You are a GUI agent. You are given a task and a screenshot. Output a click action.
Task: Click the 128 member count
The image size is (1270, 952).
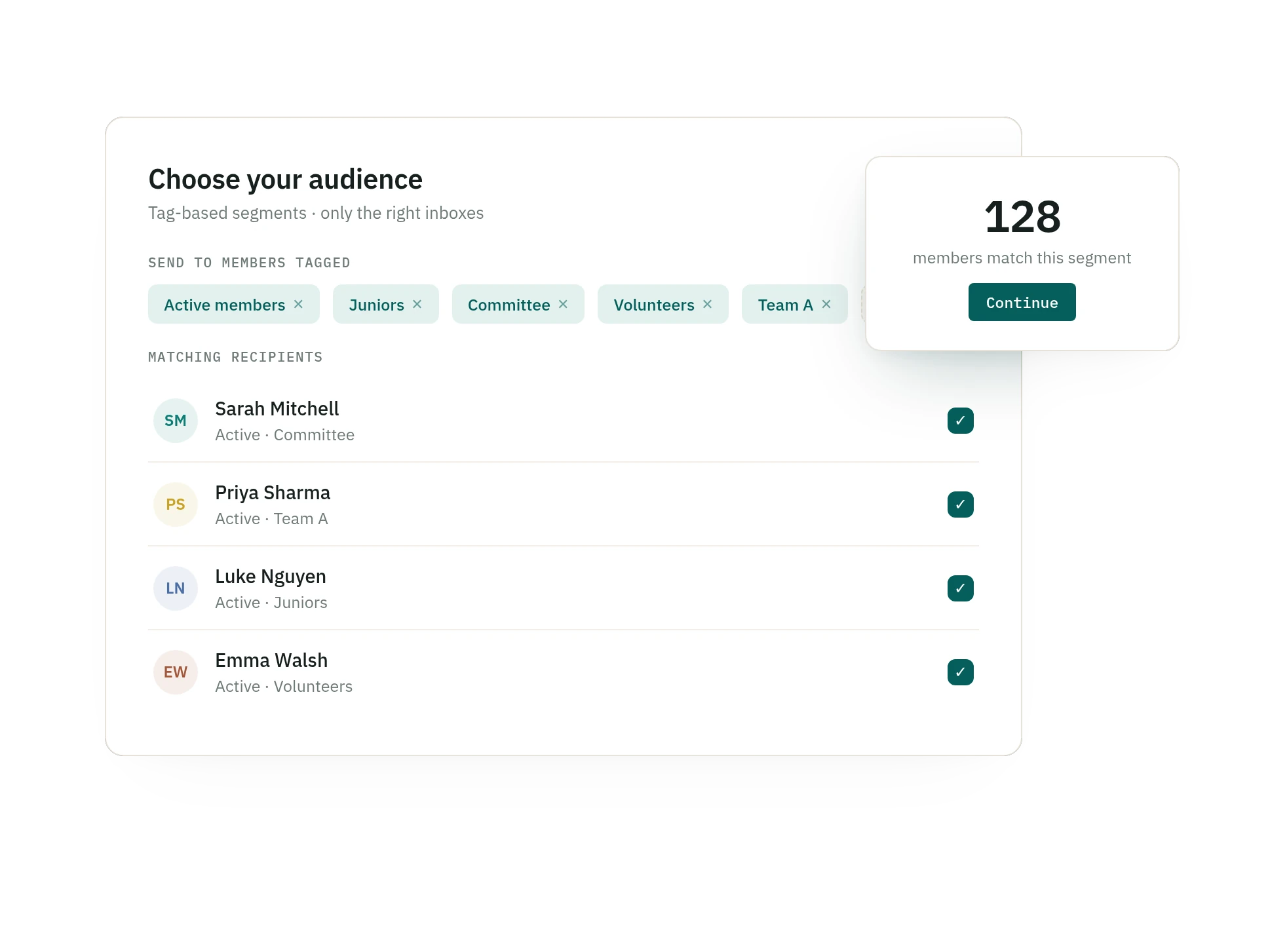tap(1022, 217)
